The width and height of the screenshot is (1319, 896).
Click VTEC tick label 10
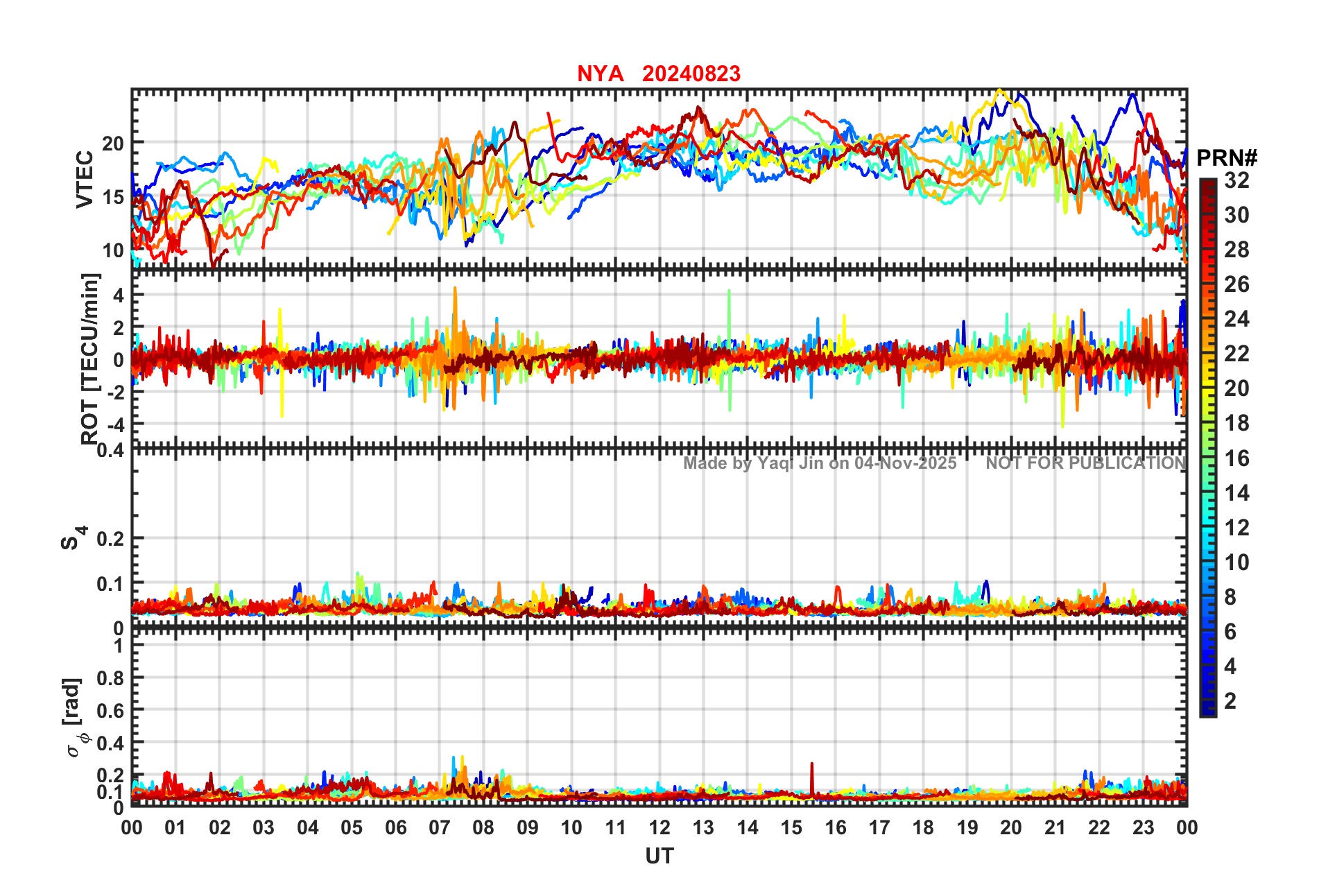(113, 250)
